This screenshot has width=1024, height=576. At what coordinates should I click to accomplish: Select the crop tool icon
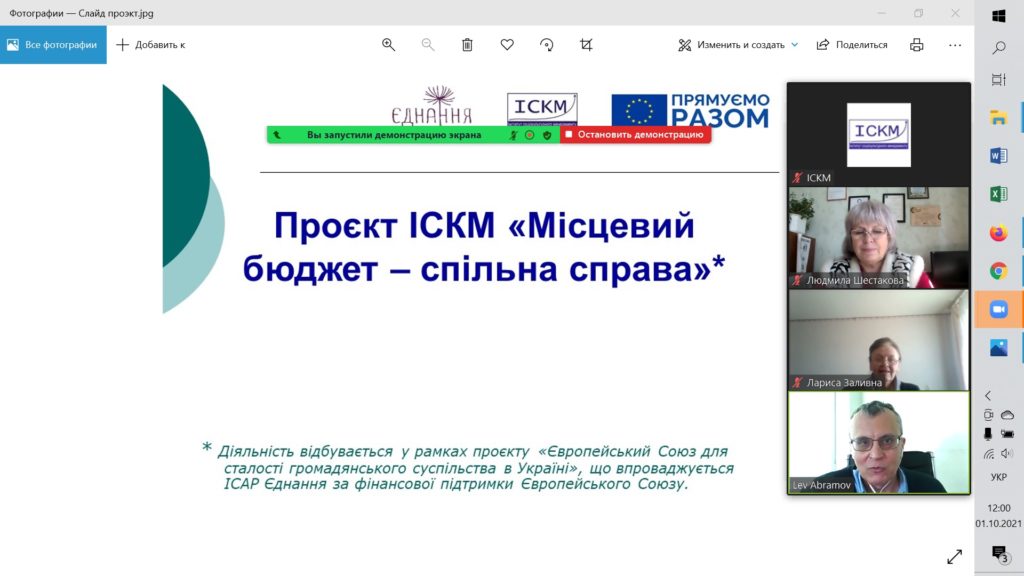(x=587, y=45)
